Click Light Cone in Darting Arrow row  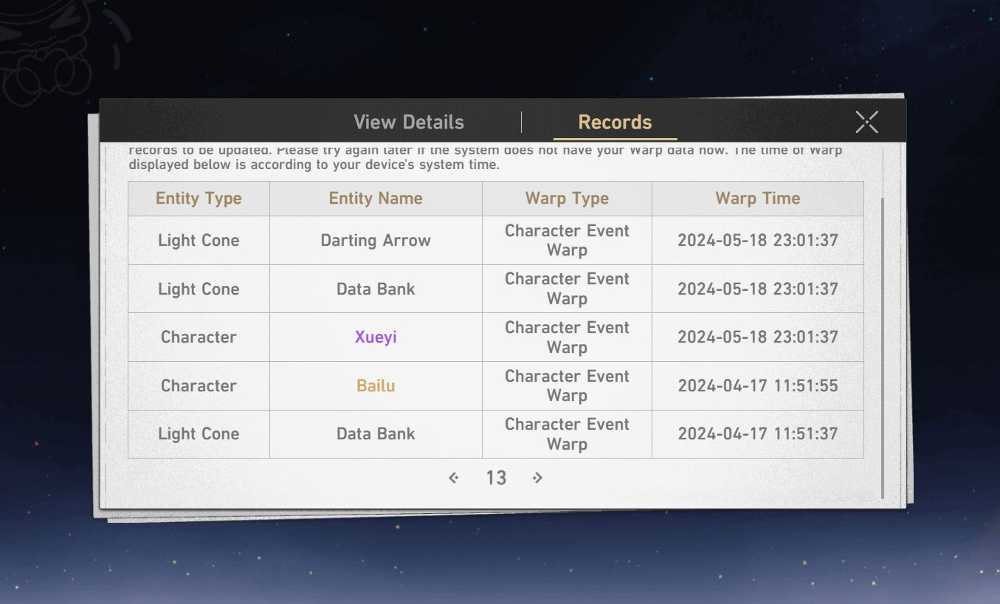click(x=198, y=240)
